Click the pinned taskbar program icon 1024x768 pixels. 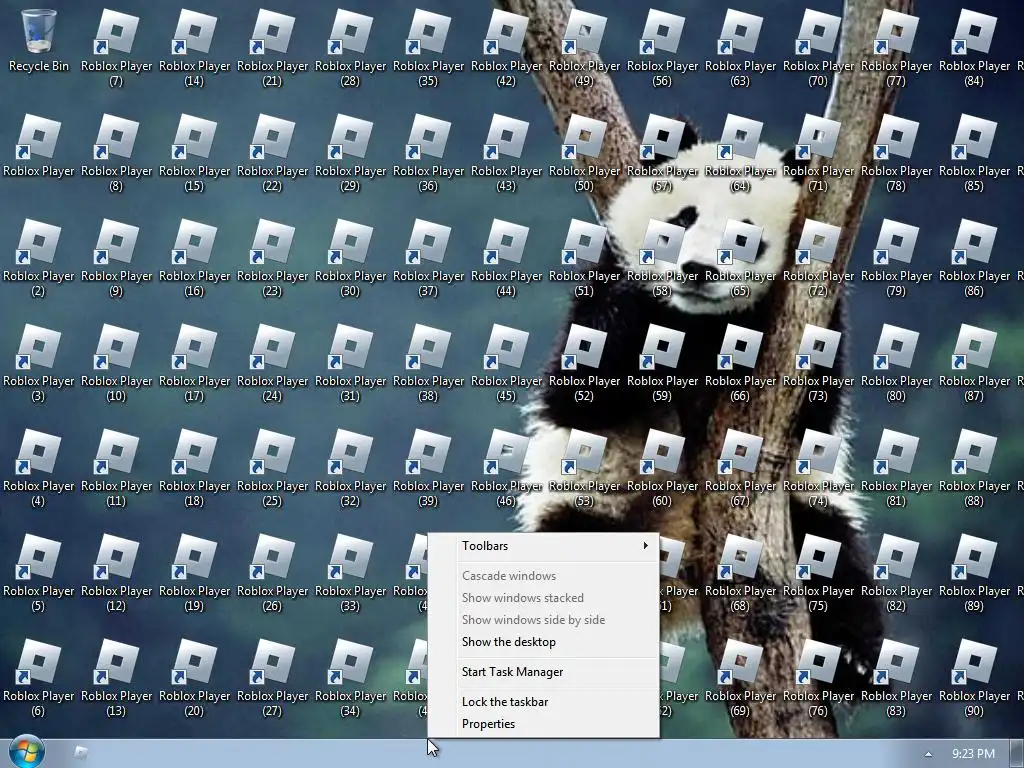pos(81,753)
